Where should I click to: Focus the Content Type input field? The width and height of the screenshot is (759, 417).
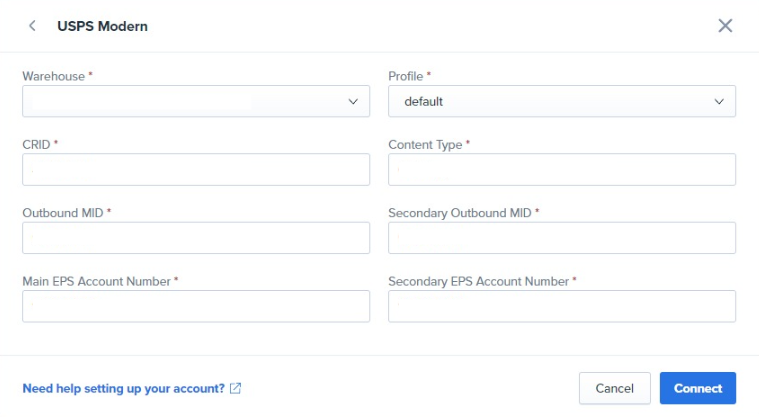coord(562,170)
